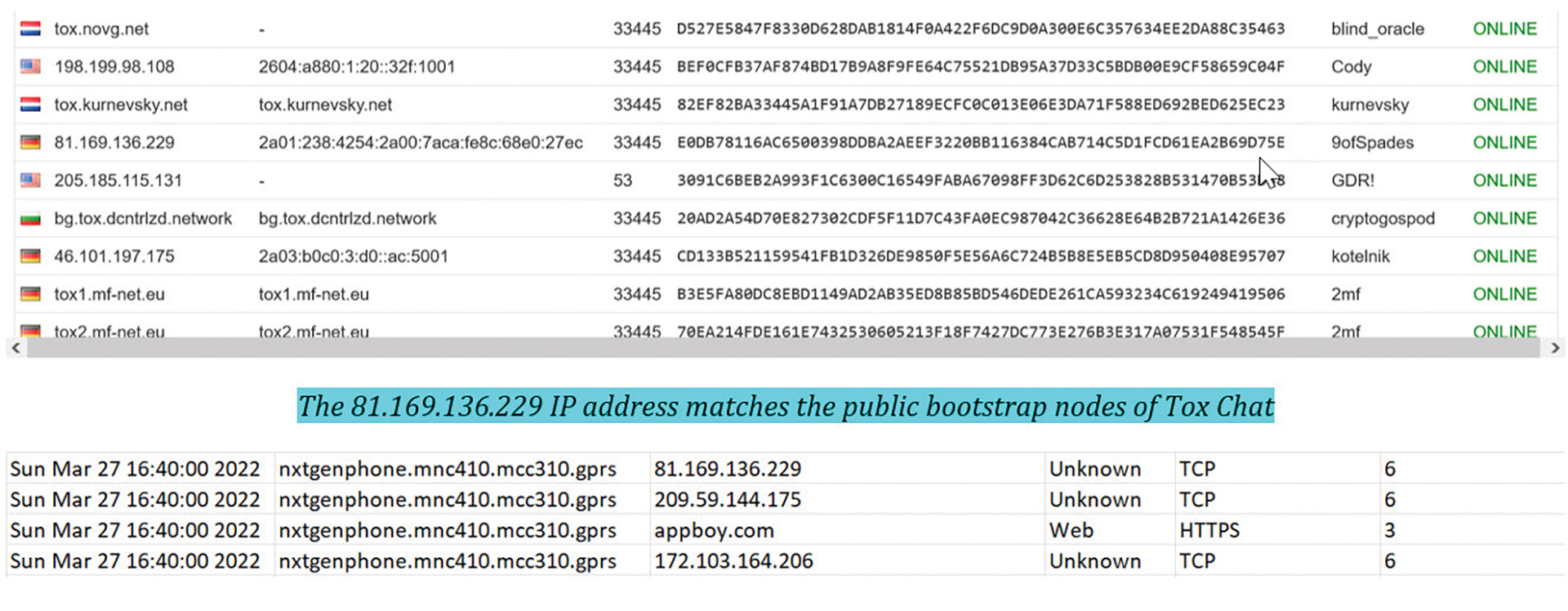This screenshot has height=611, width=1568.
Task: Click the US flag beside 198.199.98.108
Action: 30,66
